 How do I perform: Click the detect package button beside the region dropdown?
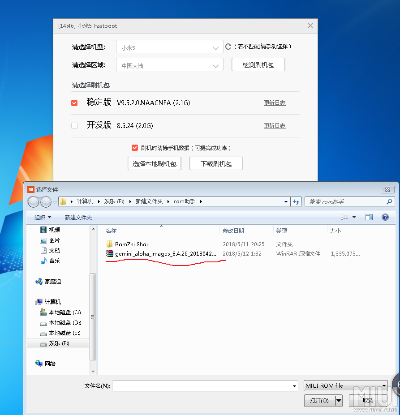(x=258, y=65)
